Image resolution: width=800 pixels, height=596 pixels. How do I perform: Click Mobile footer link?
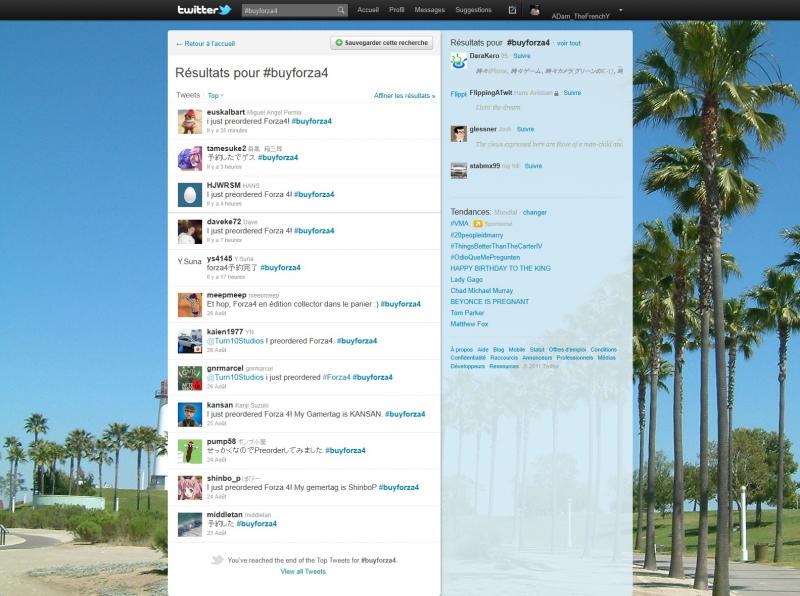517,350
